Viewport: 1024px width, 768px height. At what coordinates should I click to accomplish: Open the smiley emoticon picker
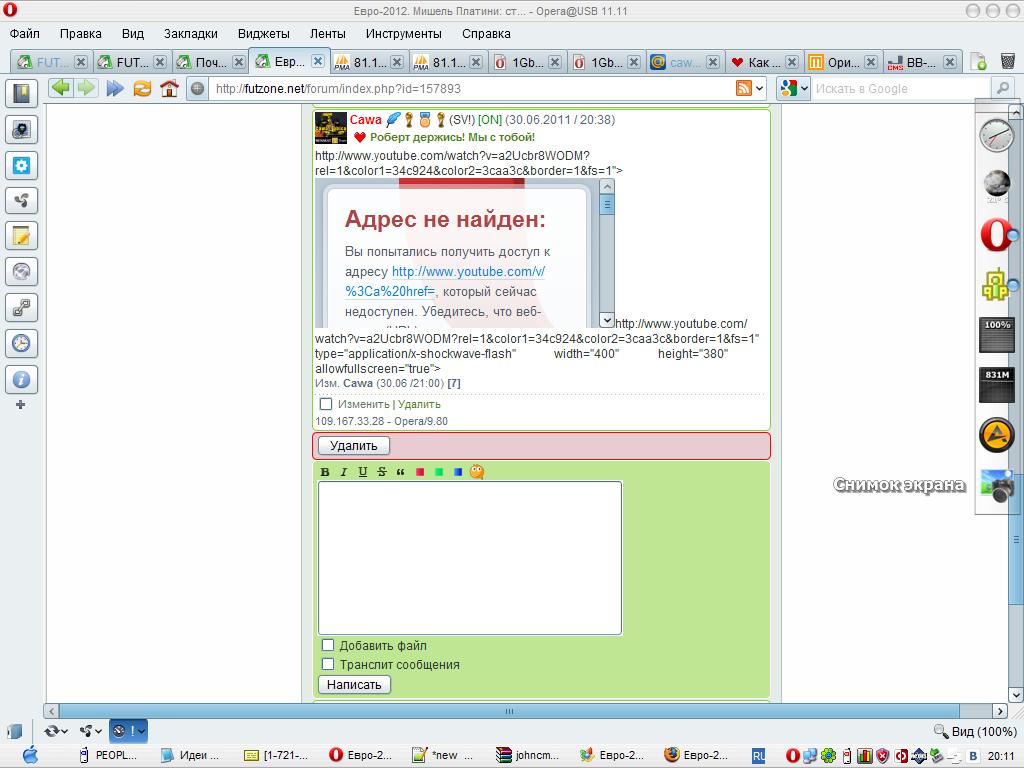[x=477, y=472]
